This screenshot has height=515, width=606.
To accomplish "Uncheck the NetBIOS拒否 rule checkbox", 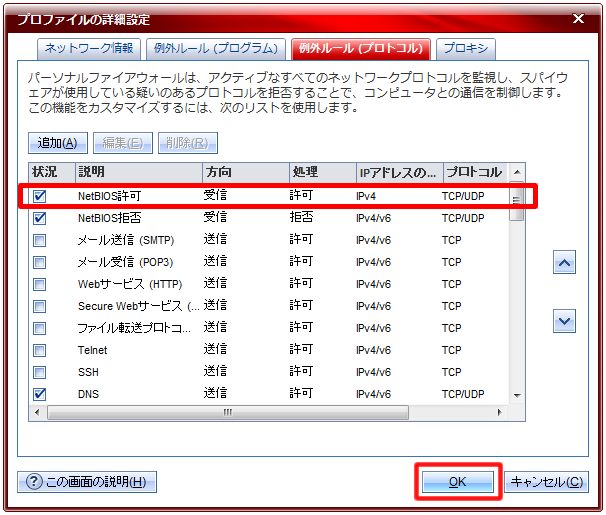I will 40,218.
